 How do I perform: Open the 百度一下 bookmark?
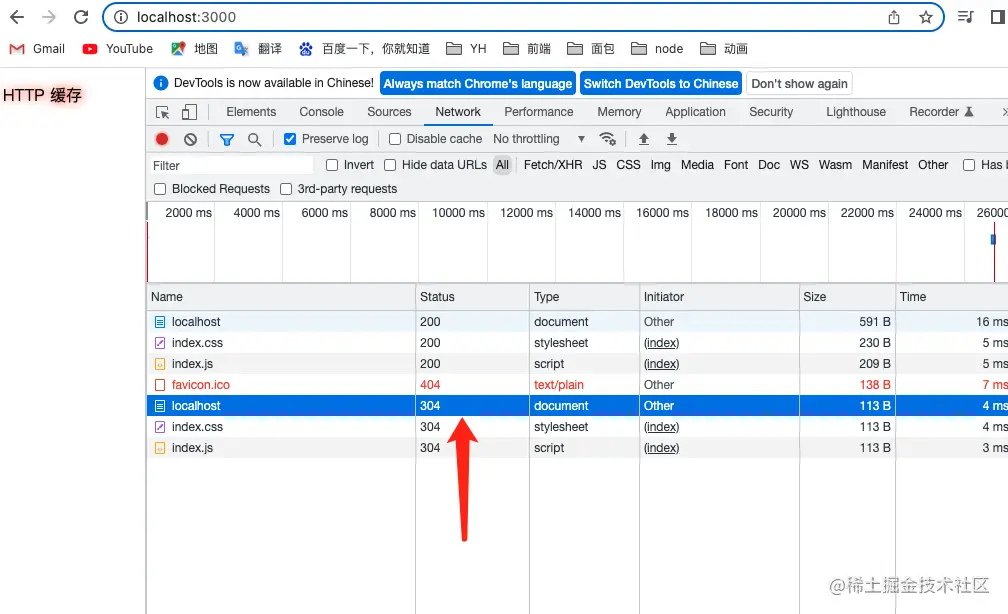[364, 49]
